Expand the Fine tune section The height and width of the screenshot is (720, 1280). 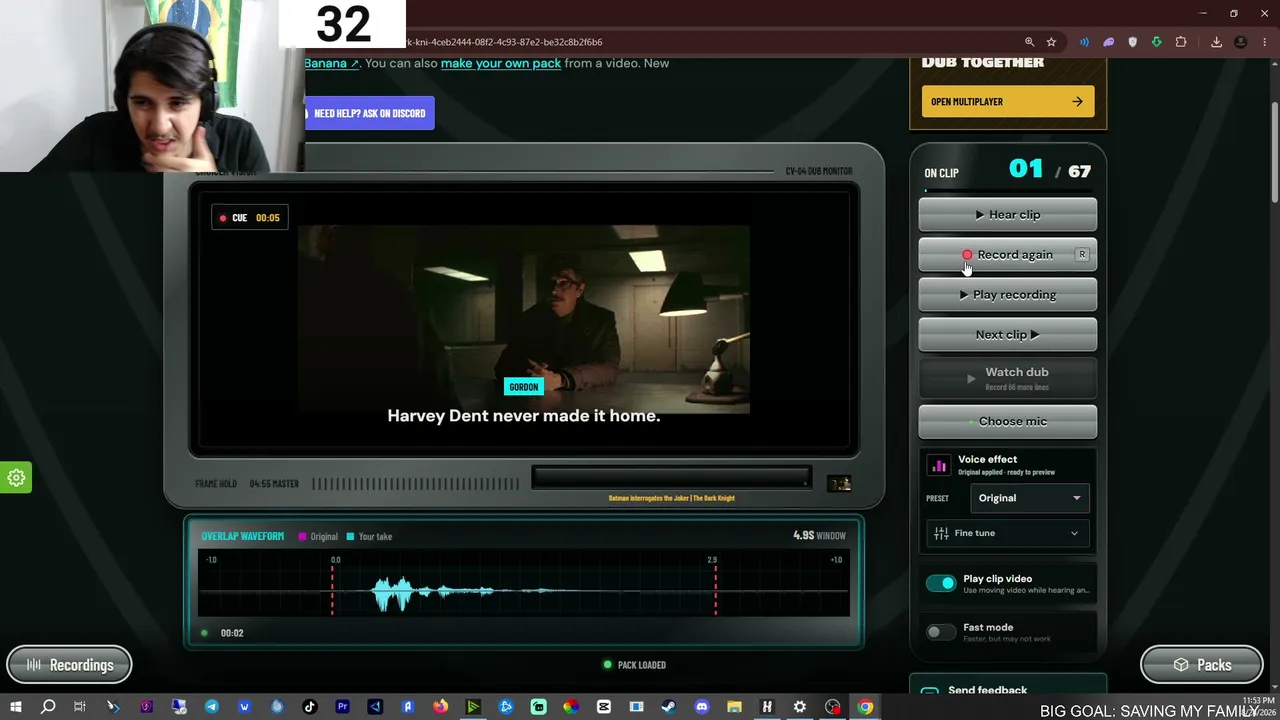[1008, 533]
